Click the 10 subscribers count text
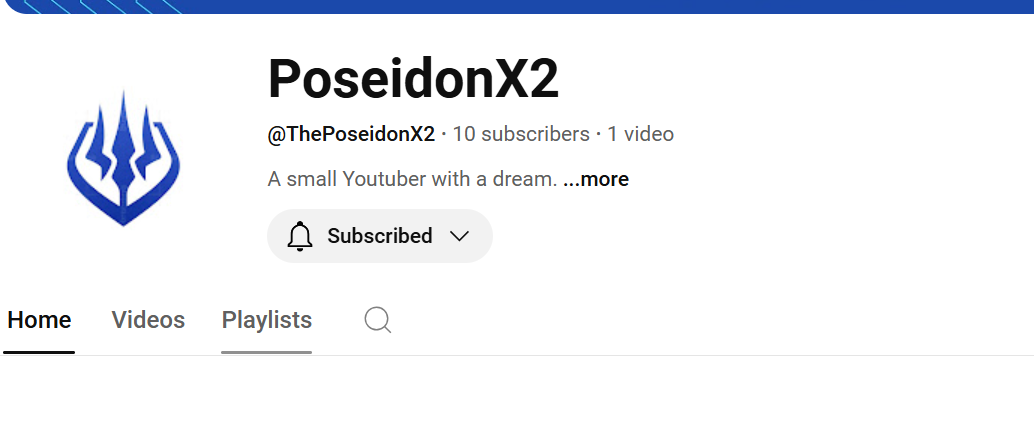This screenshot has width=1034, height=441. click(x=521, y=134)
